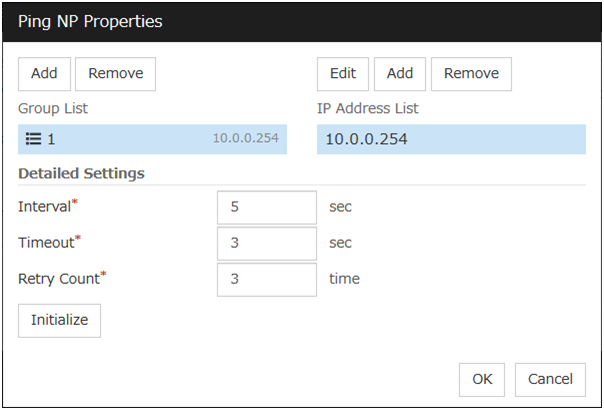
Task: Cancel the Ping NP Properties dialog
Action: [550, 379]
